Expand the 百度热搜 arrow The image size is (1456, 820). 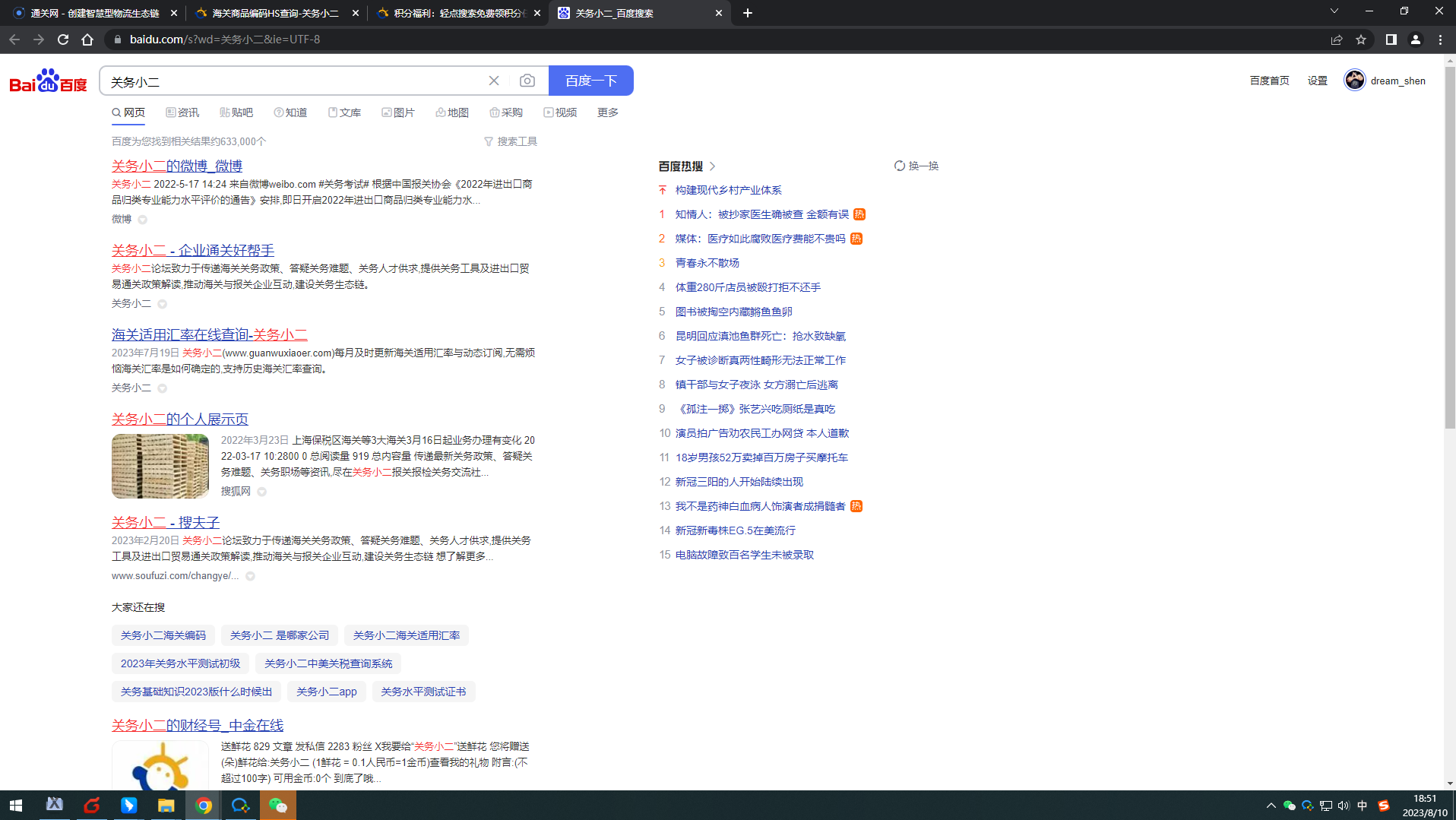pyautogui.click(x=713, y=166)
